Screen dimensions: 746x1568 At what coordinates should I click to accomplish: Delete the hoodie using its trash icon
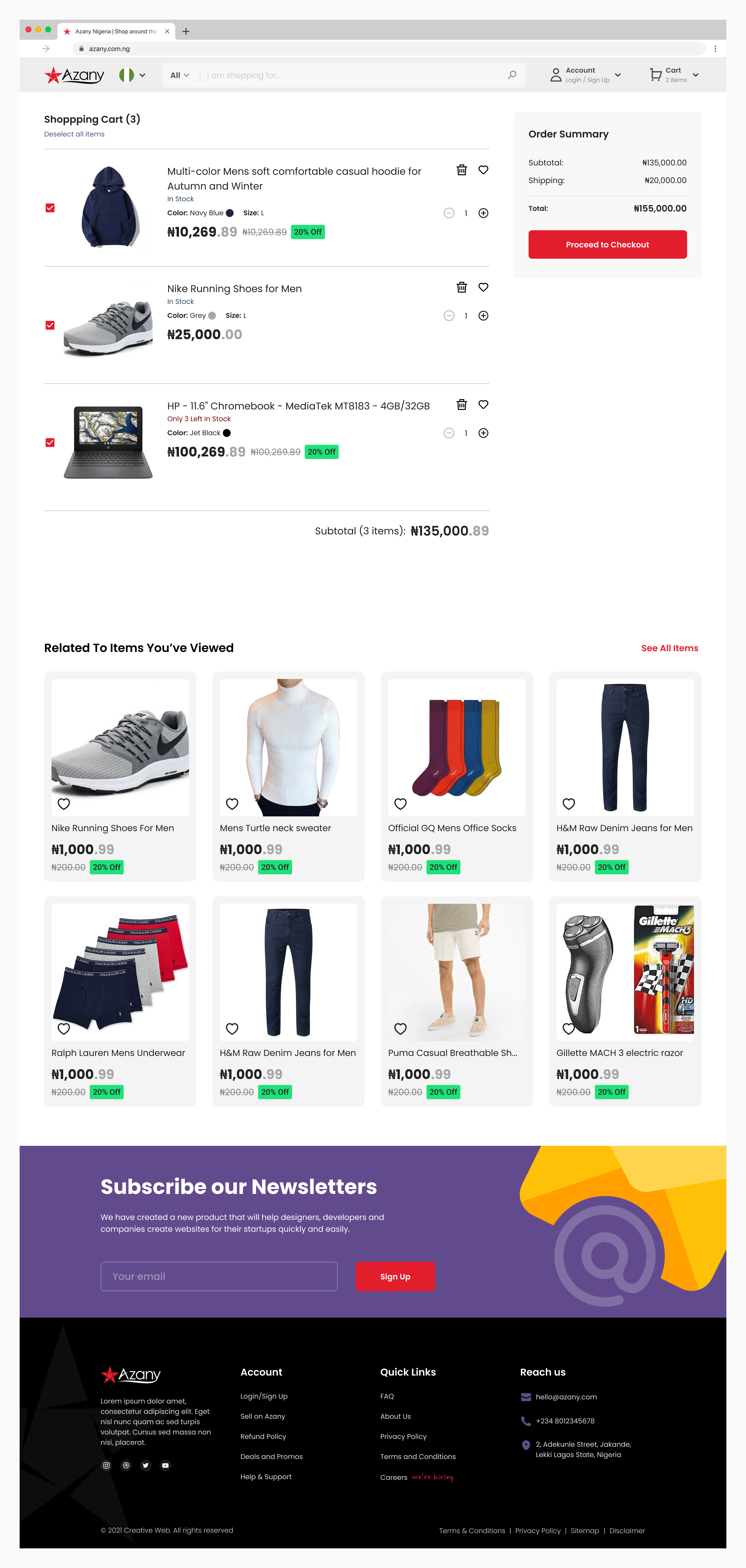pos(462,170)
